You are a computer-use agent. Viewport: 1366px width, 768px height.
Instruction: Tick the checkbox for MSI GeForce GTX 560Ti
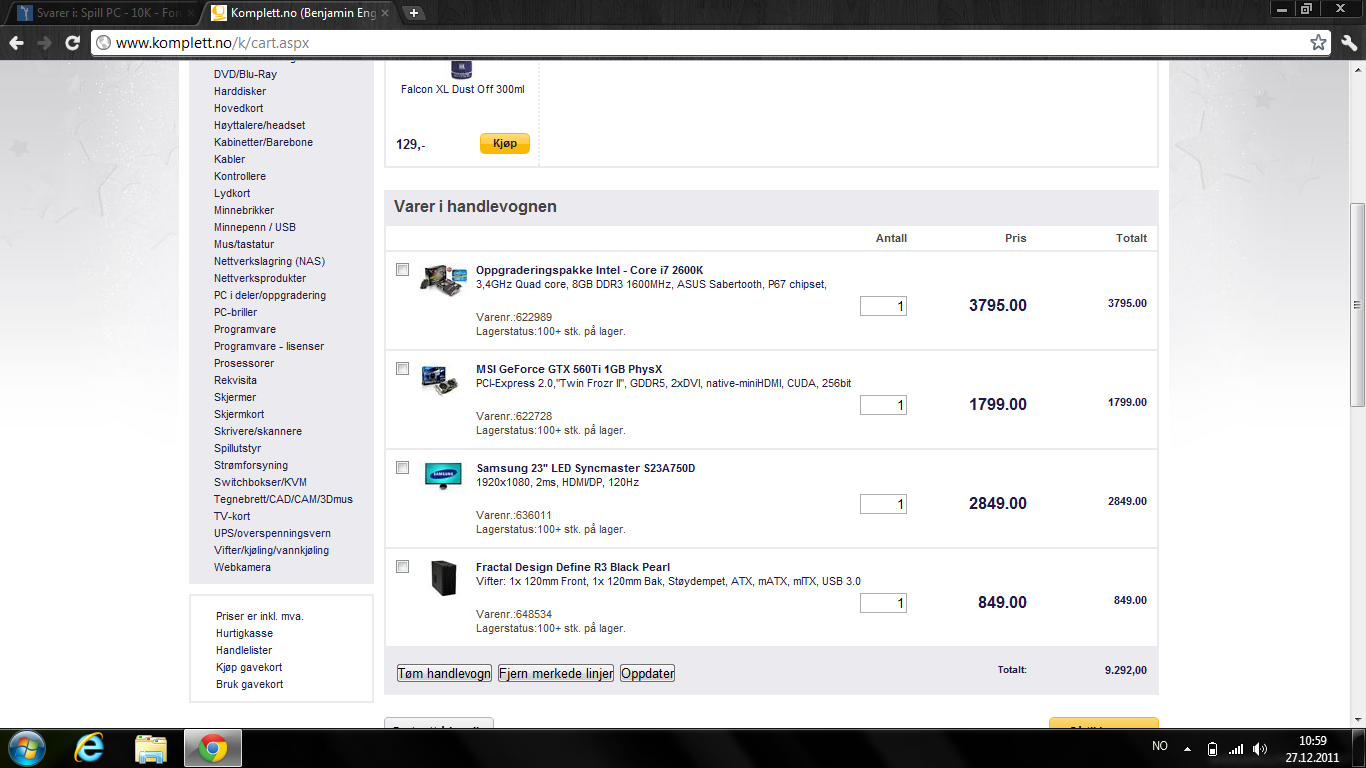click(402, 369)
